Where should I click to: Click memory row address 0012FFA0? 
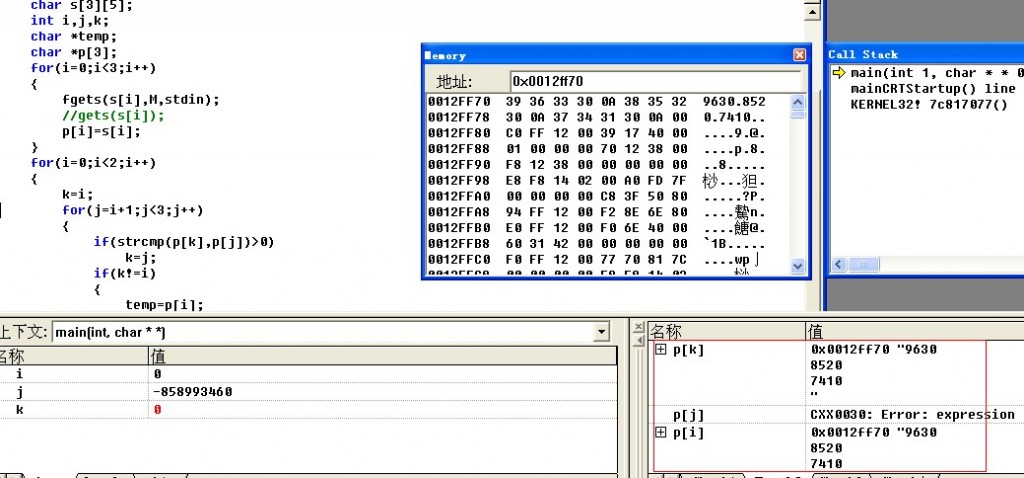(459, 197)
